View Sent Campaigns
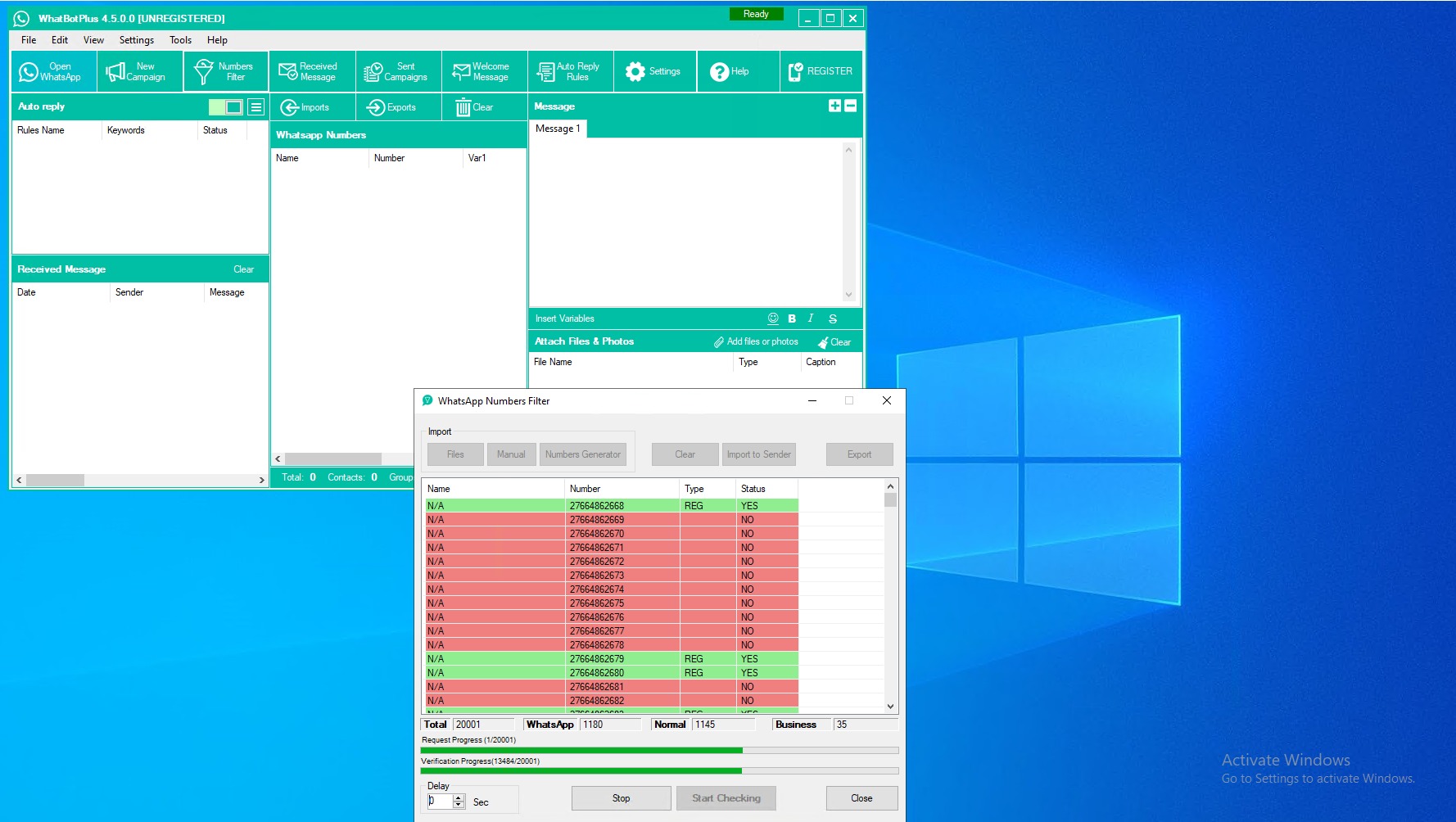1456x822 pixels. 398,71
